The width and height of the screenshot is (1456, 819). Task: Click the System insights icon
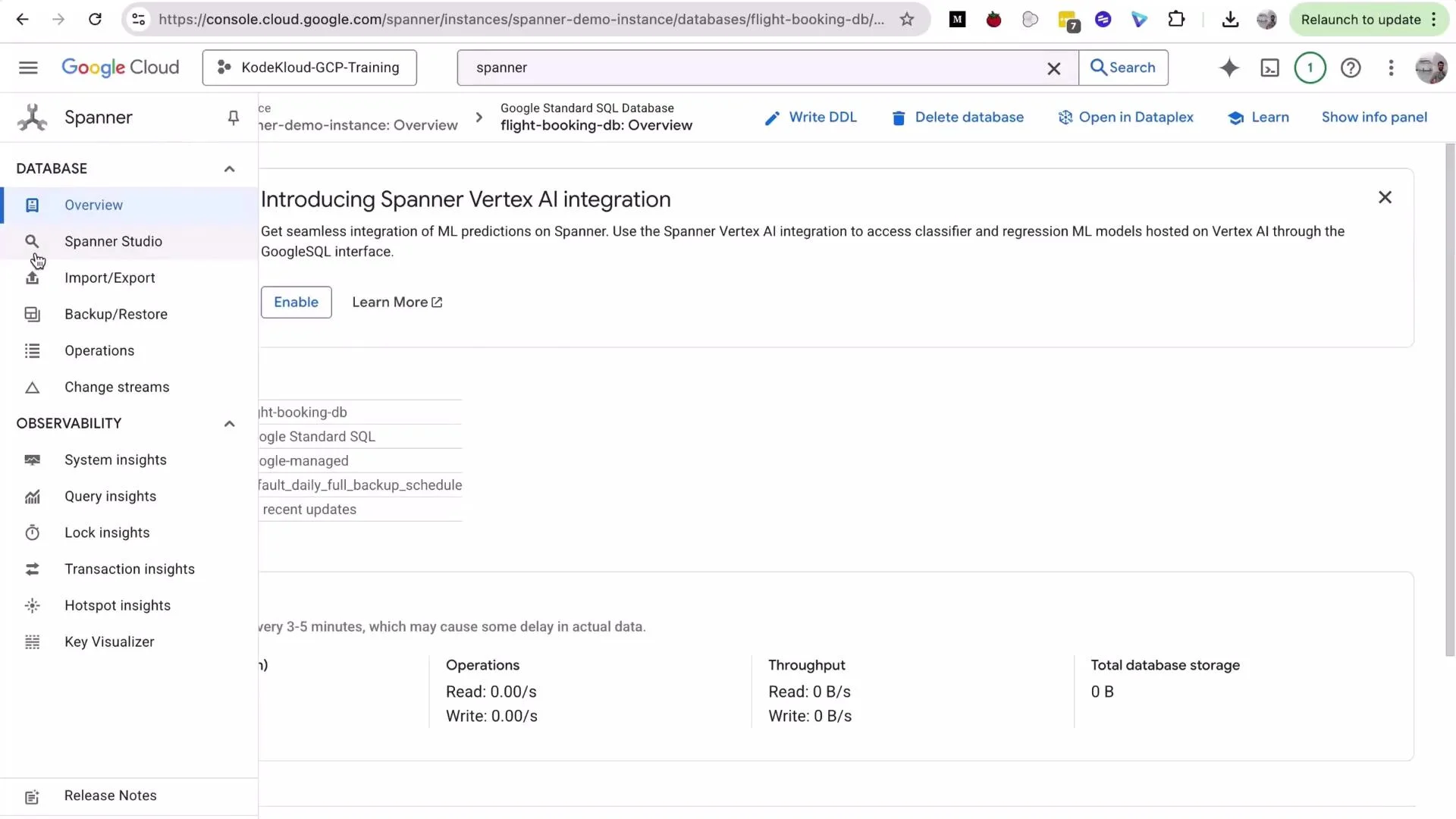(32, 460)
